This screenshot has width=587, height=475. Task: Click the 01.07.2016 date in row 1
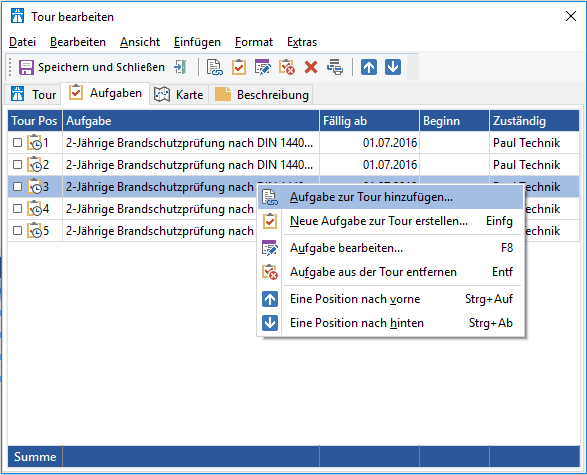click(390, 143)
